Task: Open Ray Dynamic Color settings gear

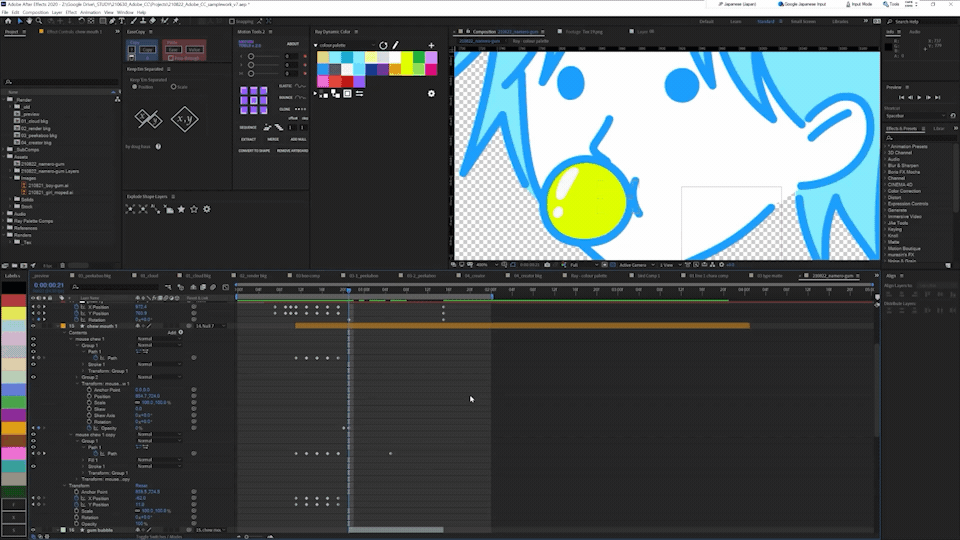Action: tap(431, 94)
